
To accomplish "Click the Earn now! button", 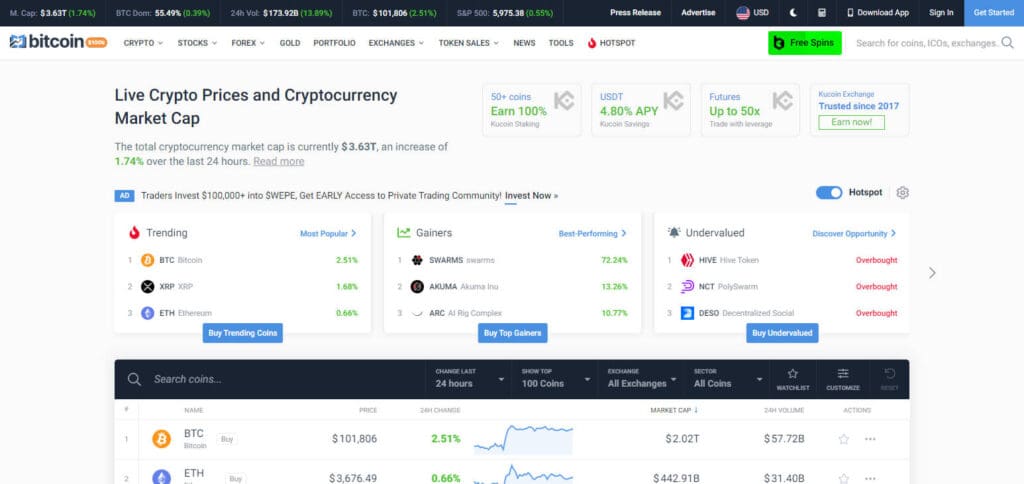I will click(851, 122).
